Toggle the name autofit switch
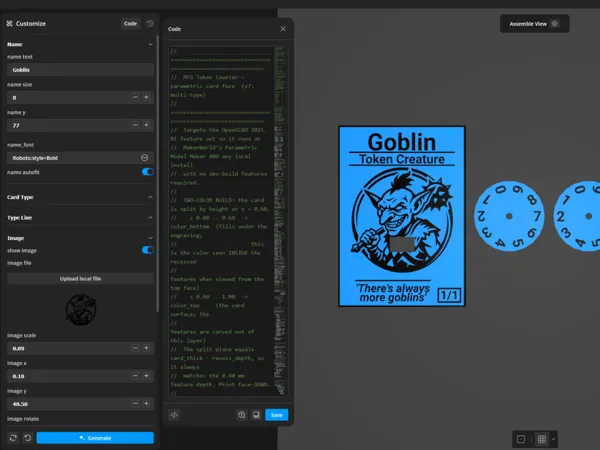Viewport: 600px width, 450px height. pos(148,172)
